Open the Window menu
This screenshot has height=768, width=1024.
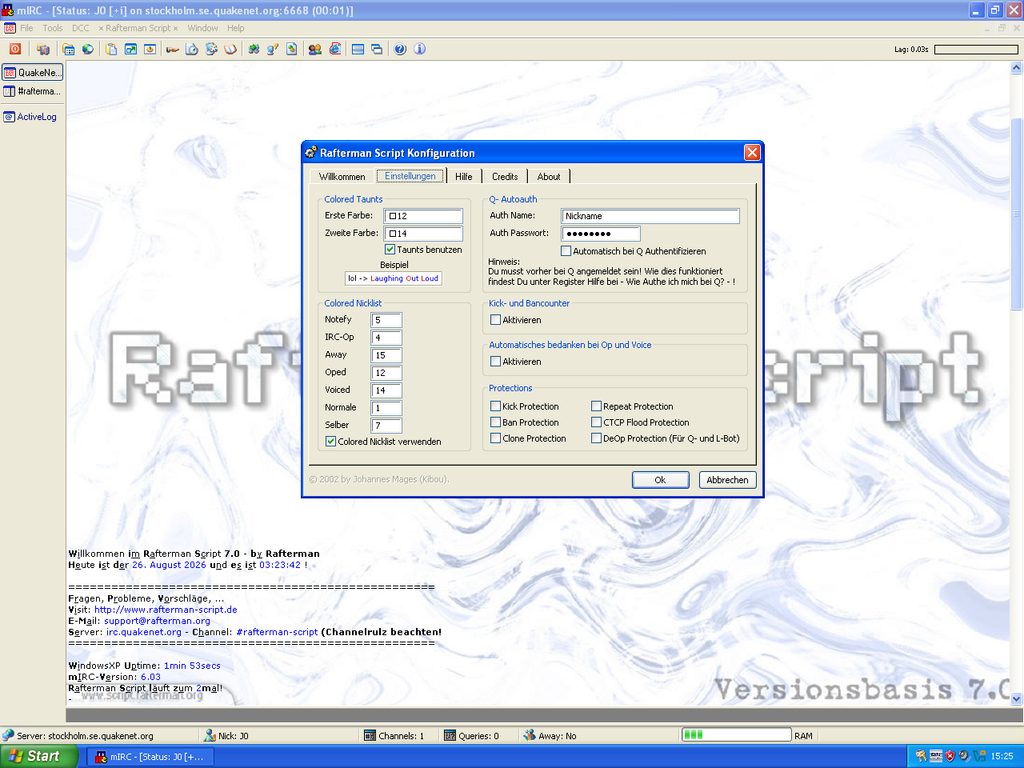(x=202, y=28)
